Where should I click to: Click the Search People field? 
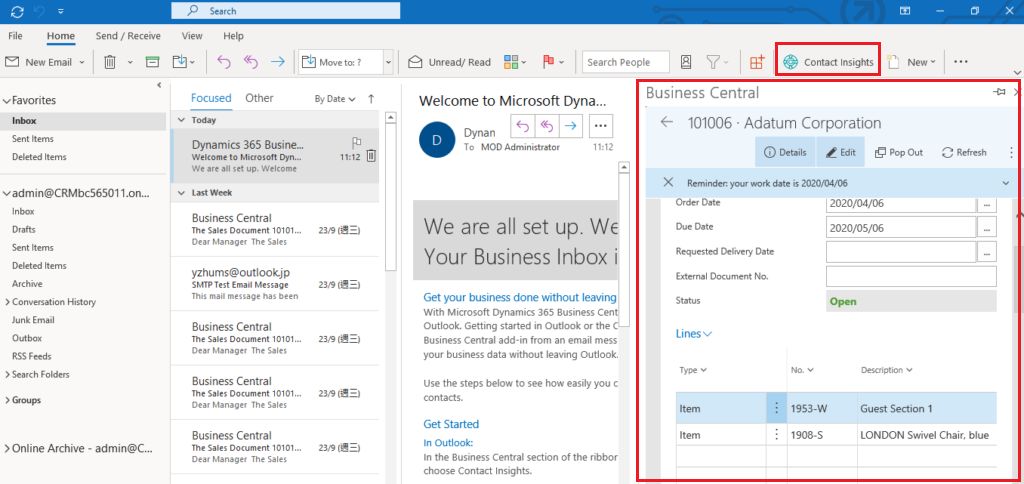[x=626, y=62]
